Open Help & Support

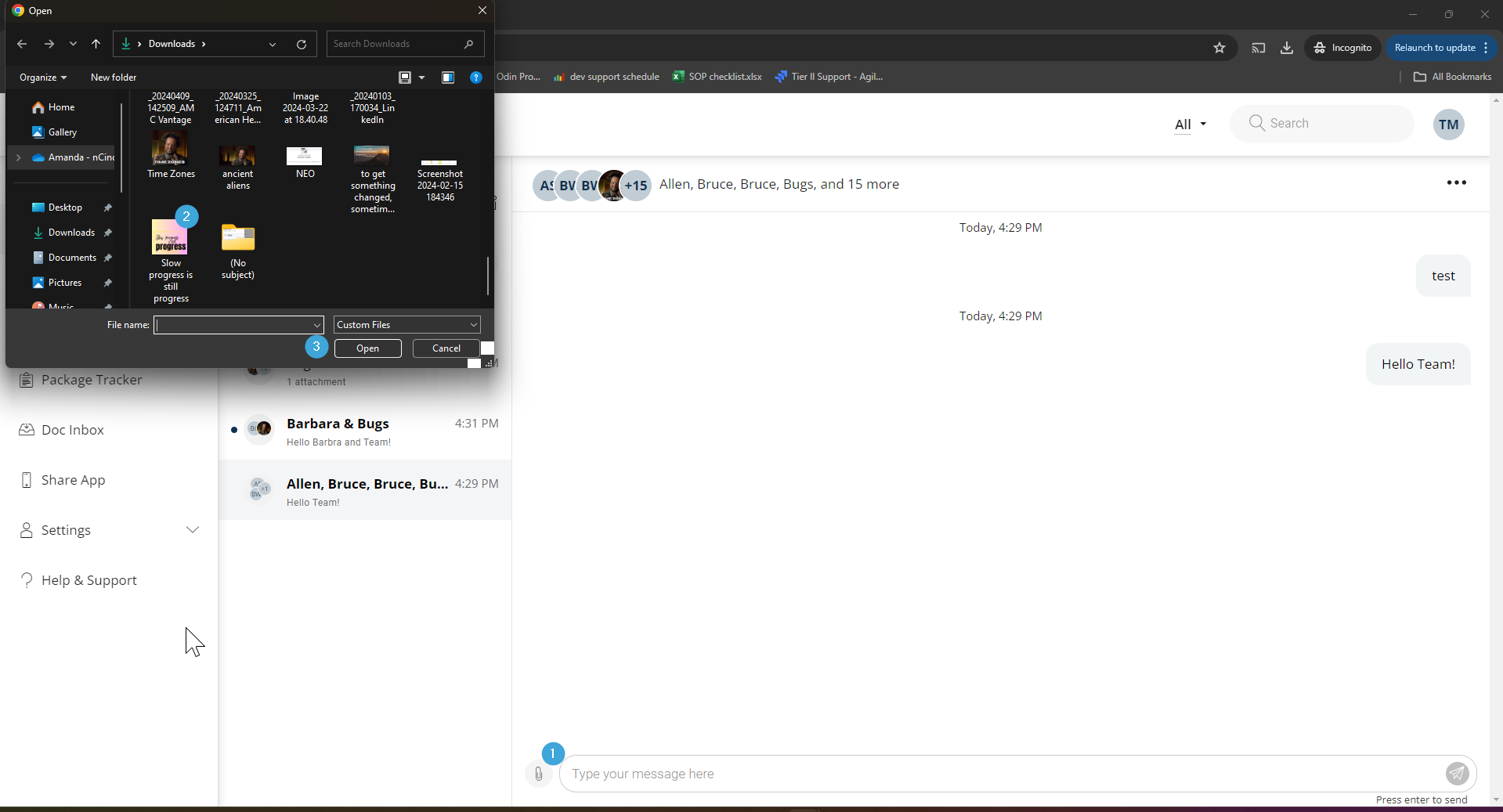click(x=89, y=579)
